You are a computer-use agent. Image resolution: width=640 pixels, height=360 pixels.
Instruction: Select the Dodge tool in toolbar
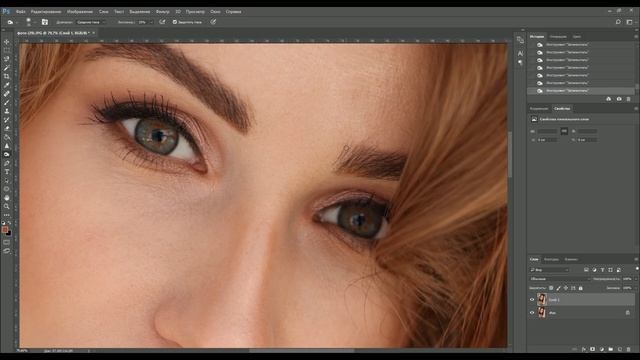tap(7, 154)
